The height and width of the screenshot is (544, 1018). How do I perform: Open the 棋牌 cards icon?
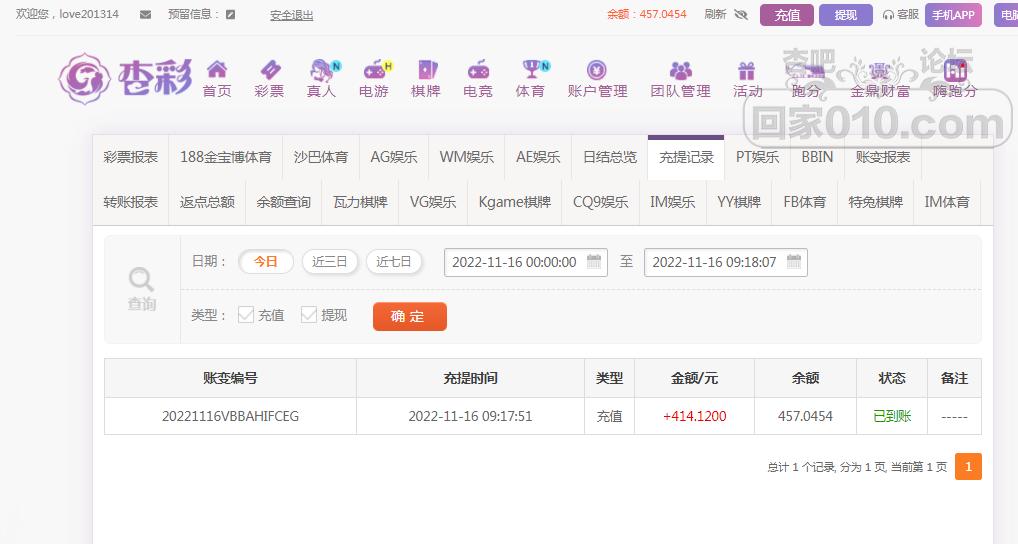(x=426, y=70)
